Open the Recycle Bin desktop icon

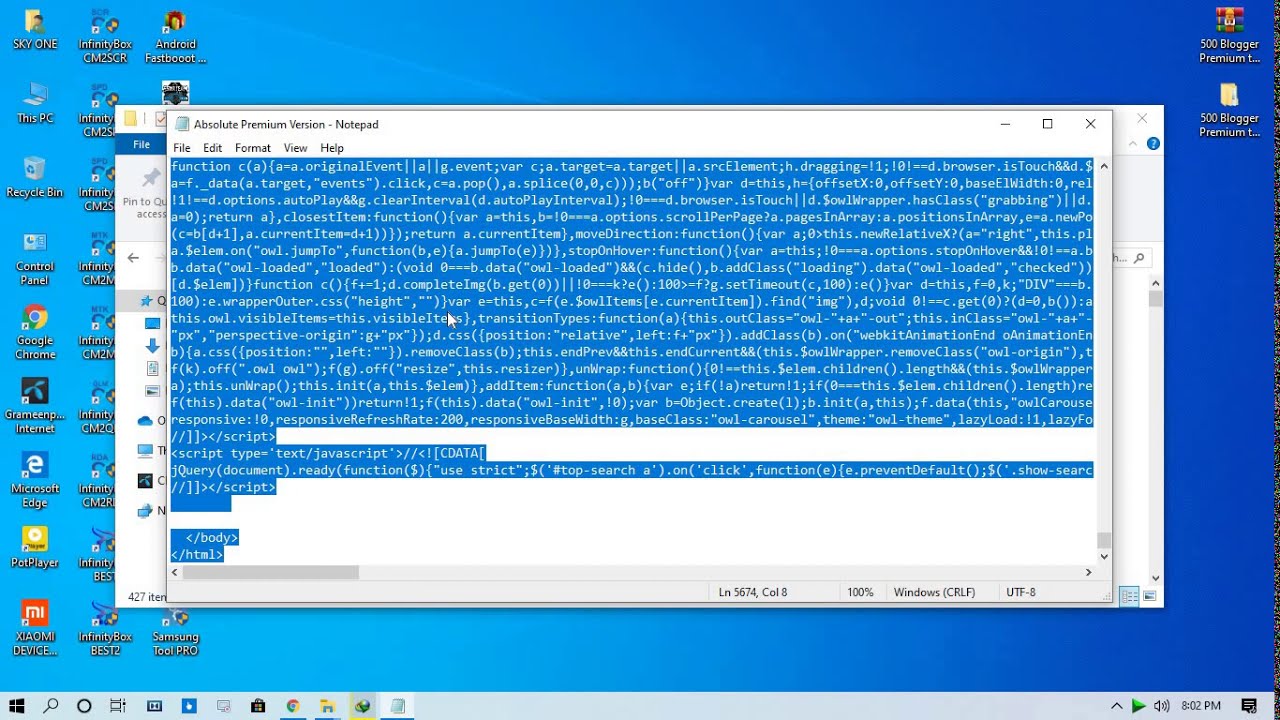(35, 178)
